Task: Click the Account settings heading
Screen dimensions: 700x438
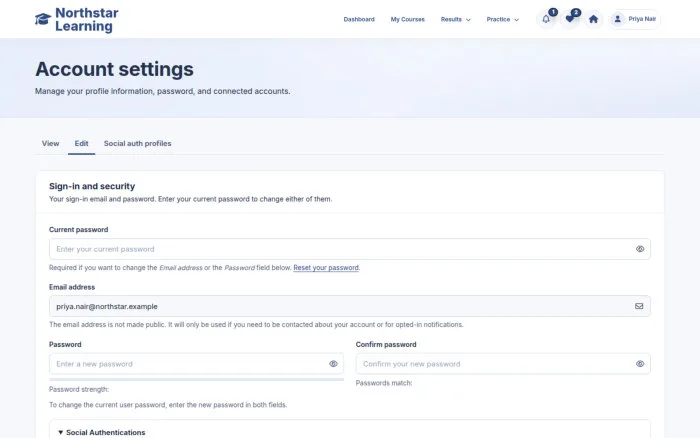Action: (114, 69)
